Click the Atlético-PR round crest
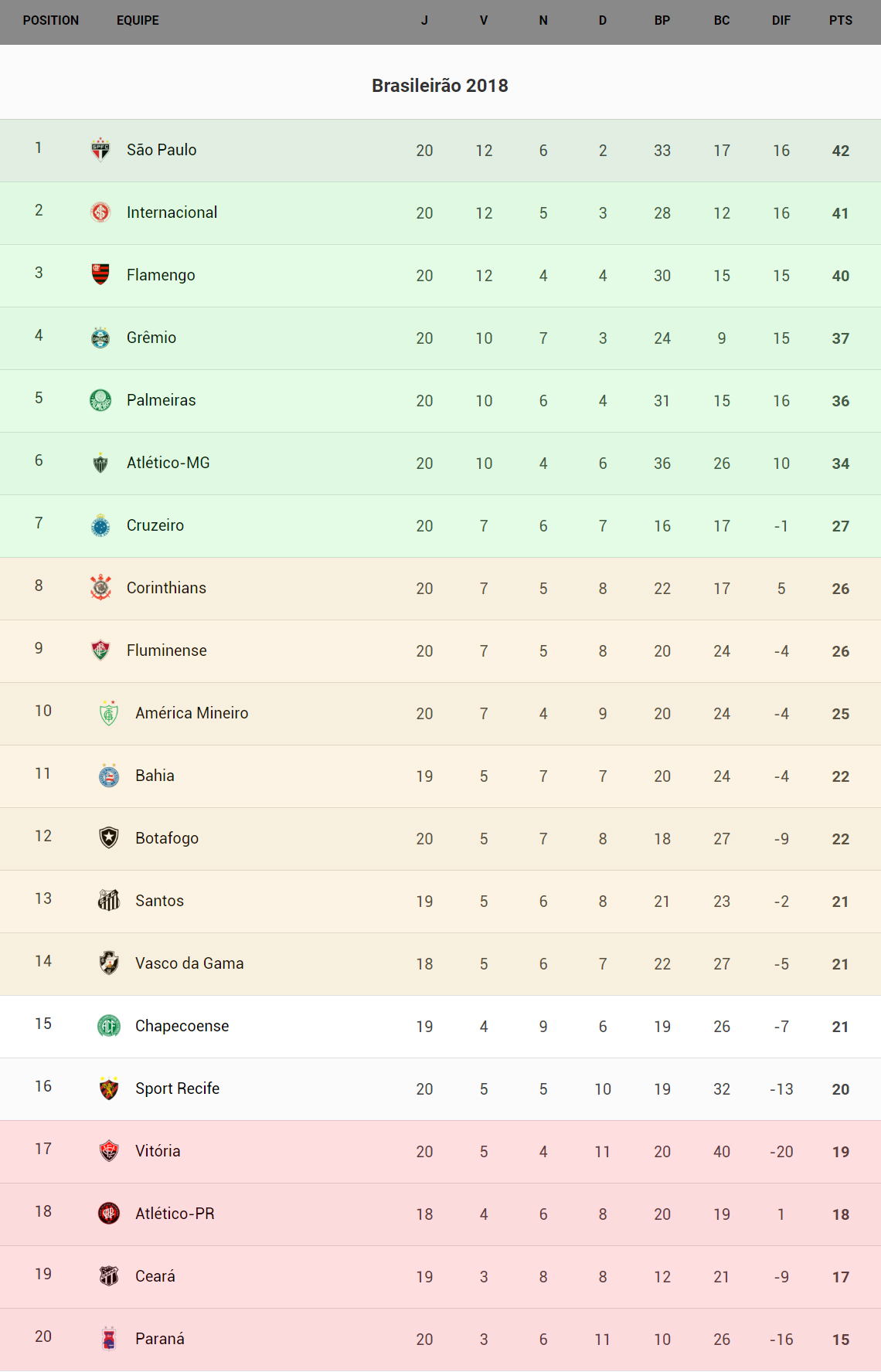881x1372 pixels. pos(109,1214)
